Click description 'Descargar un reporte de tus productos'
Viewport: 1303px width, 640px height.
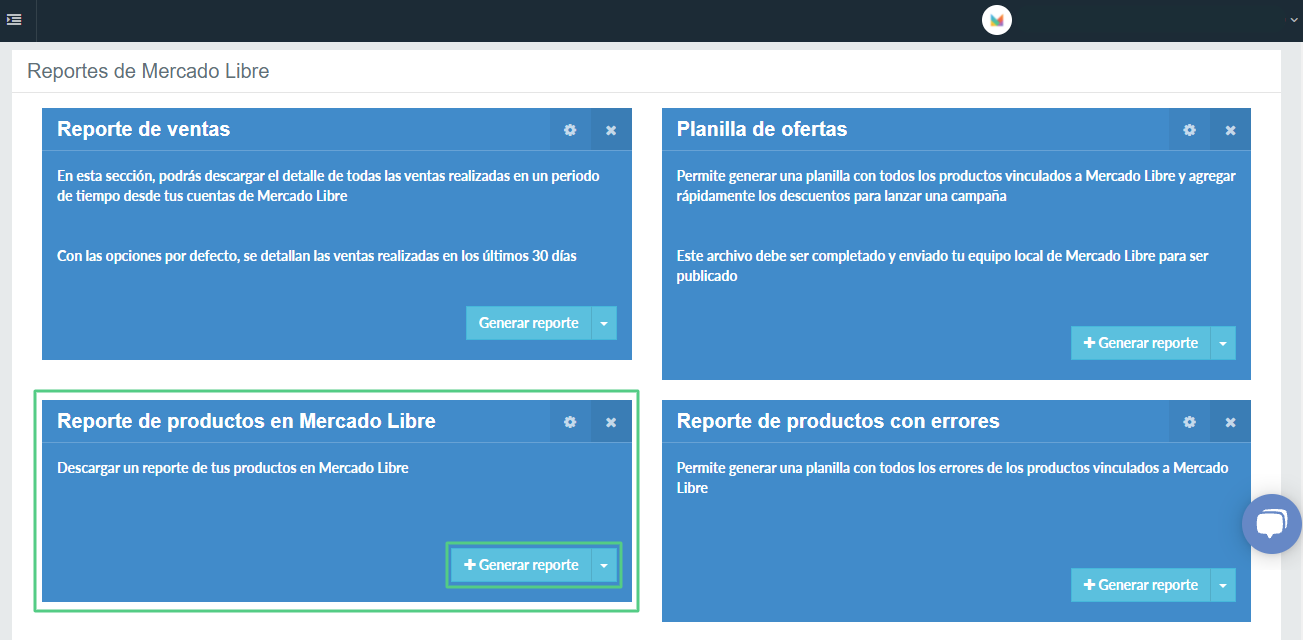(233, 468)
